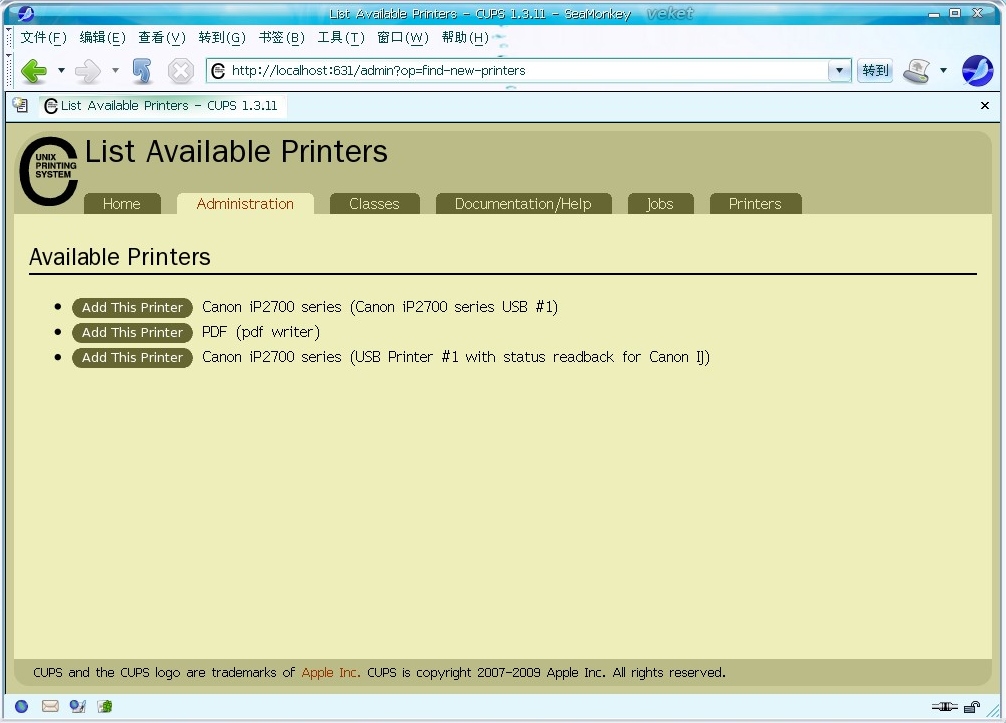Open the 转到(G) menu
Viewport: 1006px width, 723px height.
click(x=222, y=38)
